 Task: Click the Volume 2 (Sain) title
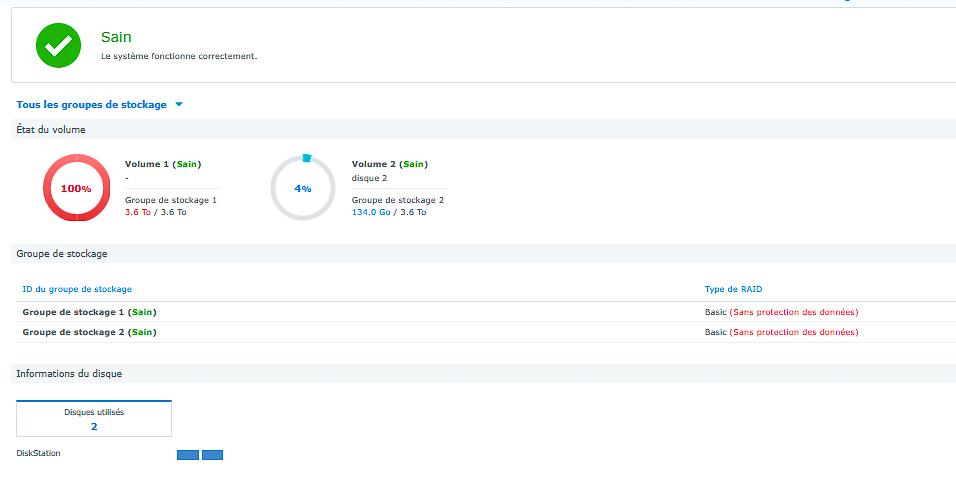click(x=391, y=164)
